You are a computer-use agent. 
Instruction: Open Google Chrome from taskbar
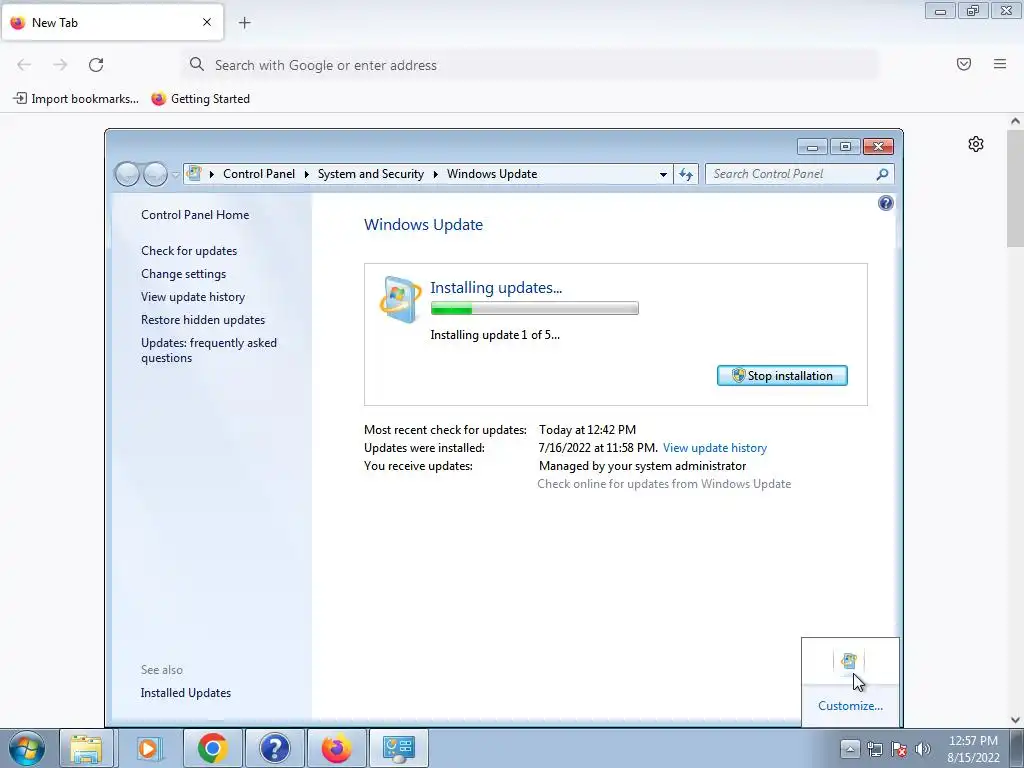click(x=212, y=748)
